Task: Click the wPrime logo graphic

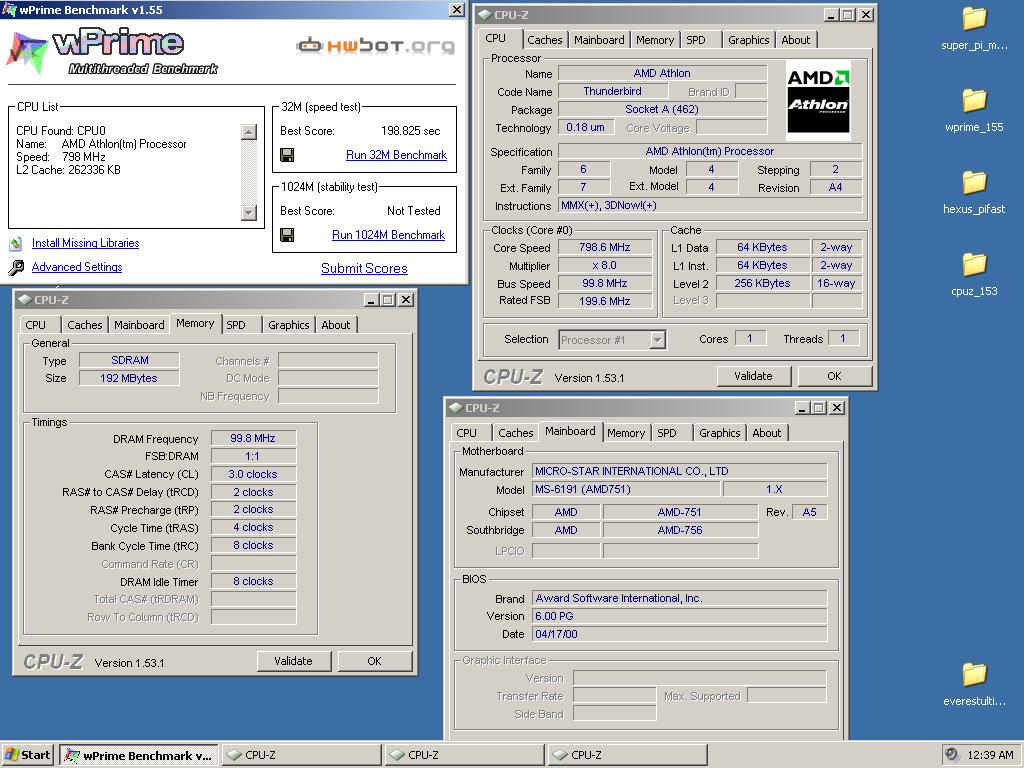Action: pos(111,50)
